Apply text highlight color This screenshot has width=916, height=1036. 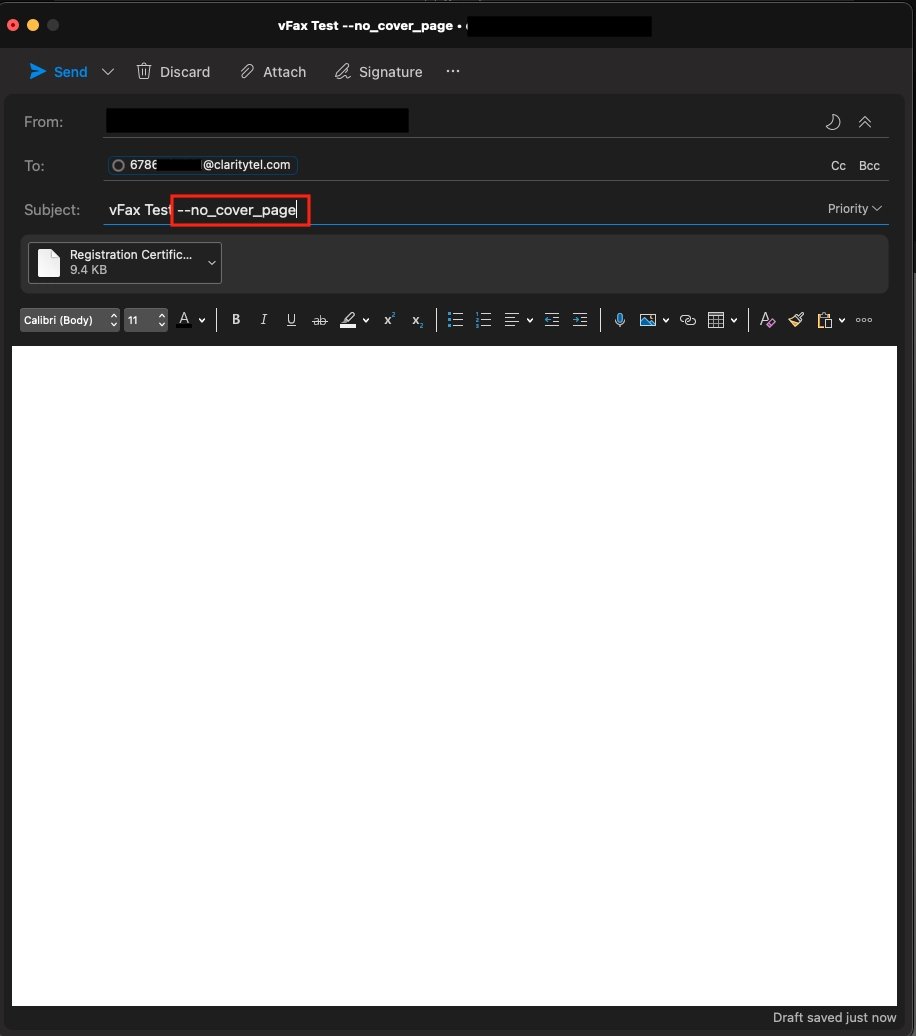(x=348, y=320)
